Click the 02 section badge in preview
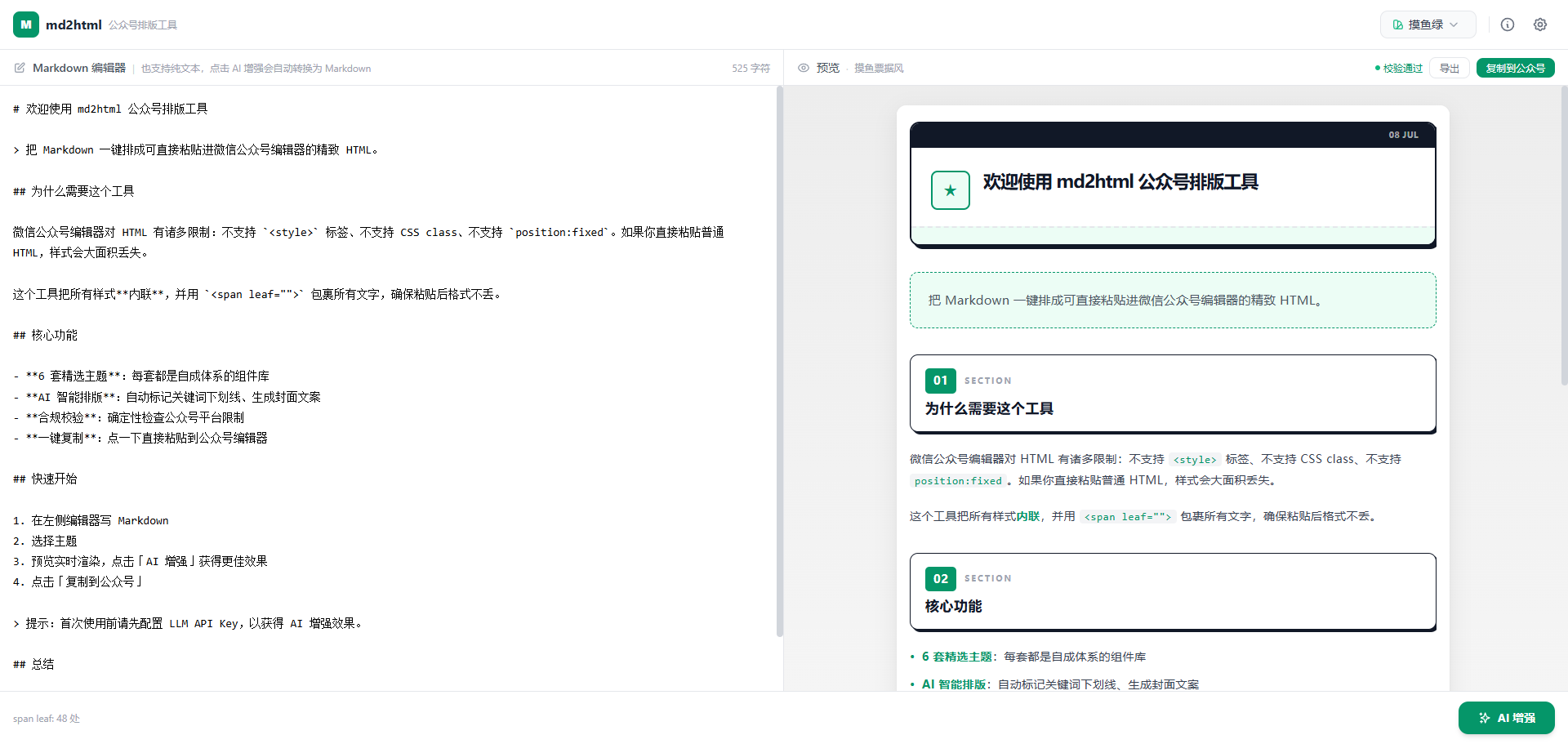 pyautogui.click(x=941, y=579)
